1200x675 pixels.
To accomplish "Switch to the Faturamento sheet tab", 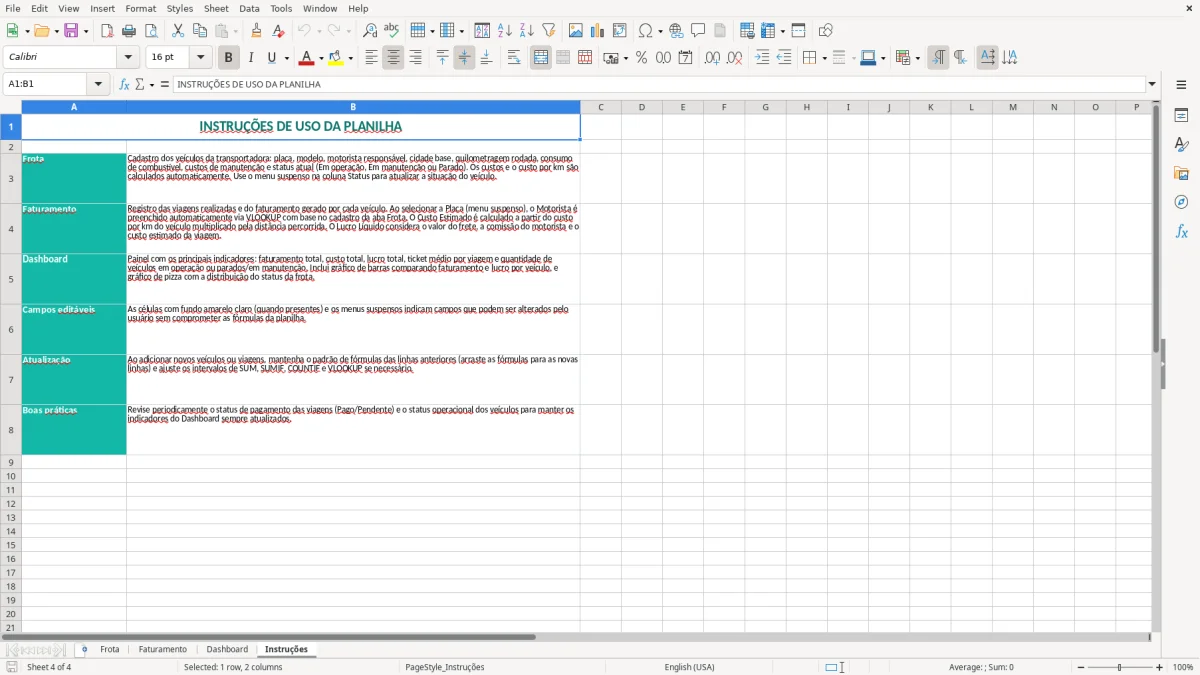I will click(163, 649).
